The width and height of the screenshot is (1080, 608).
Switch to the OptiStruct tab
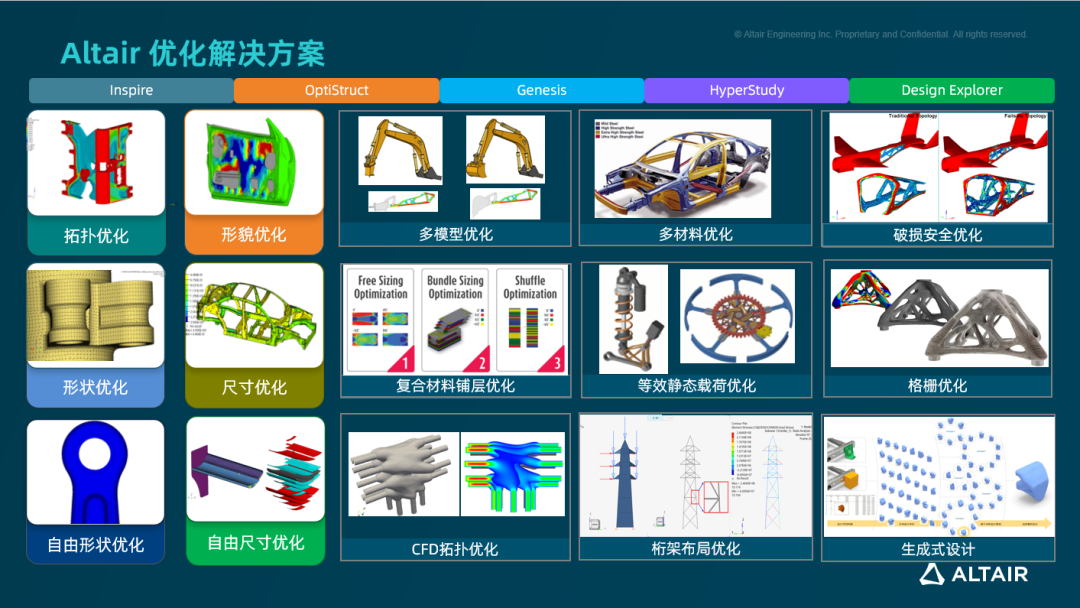click(336, 90)
